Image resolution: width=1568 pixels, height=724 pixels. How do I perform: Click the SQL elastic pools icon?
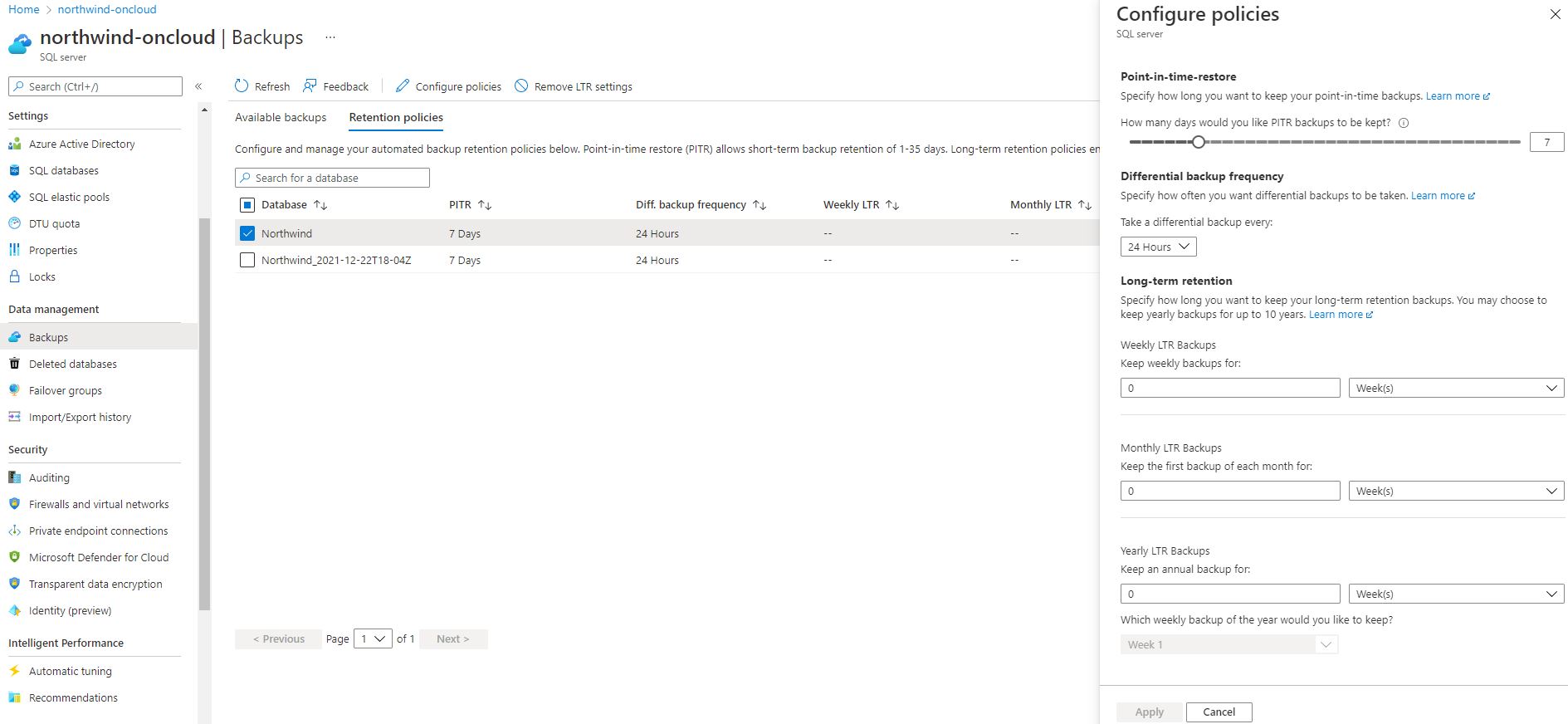click(14, 197)
